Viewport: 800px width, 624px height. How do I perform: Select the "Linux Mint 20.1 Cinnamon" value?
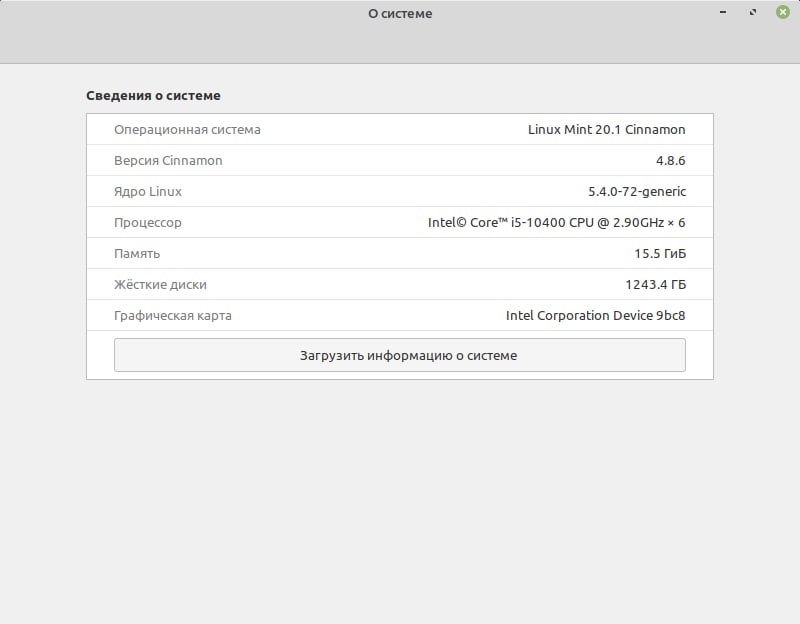click(x=606, y=130)
